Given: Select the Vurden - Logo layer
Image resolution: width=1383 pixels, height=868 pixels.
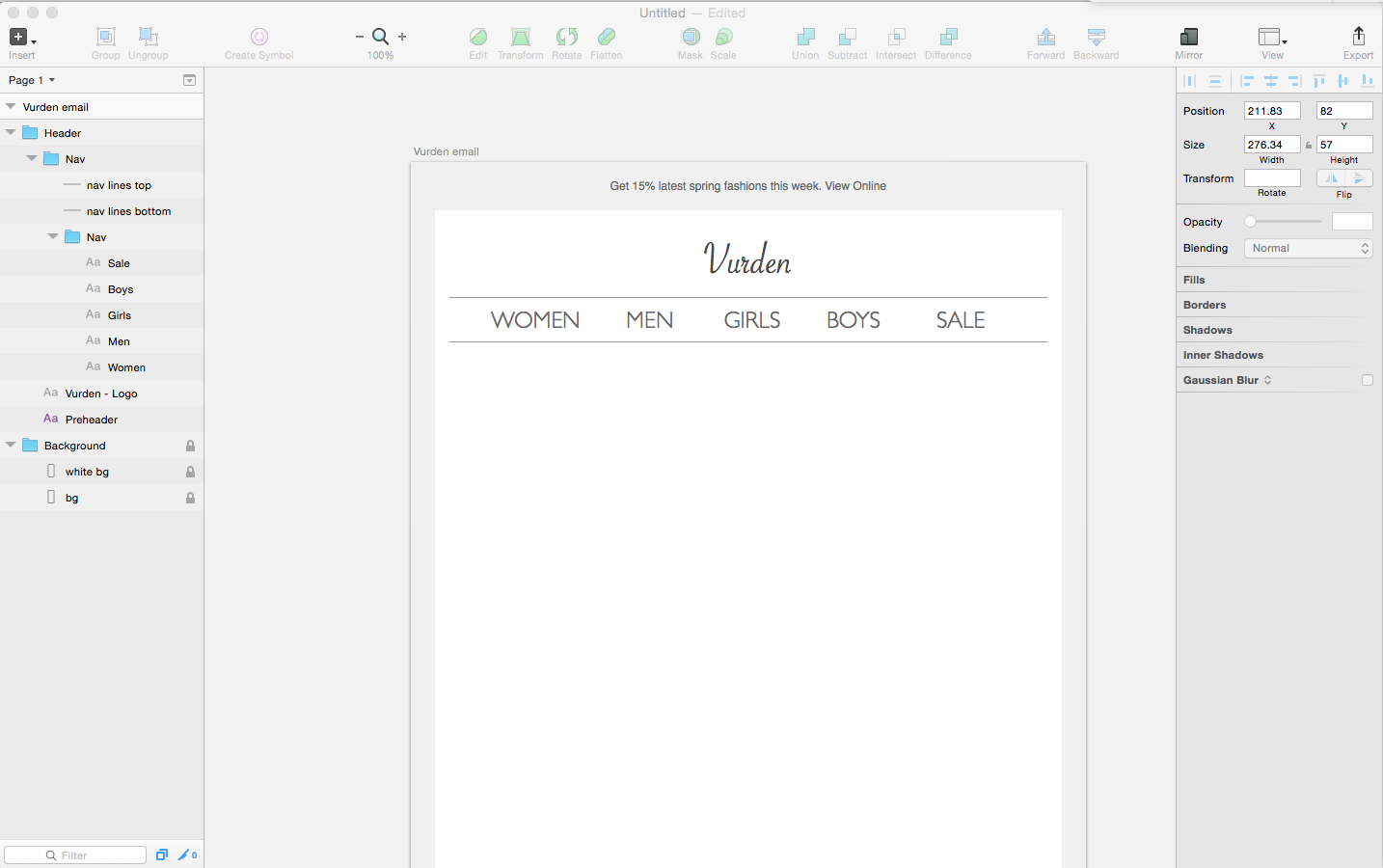Looking at the screenshot, I should point(101,393).
